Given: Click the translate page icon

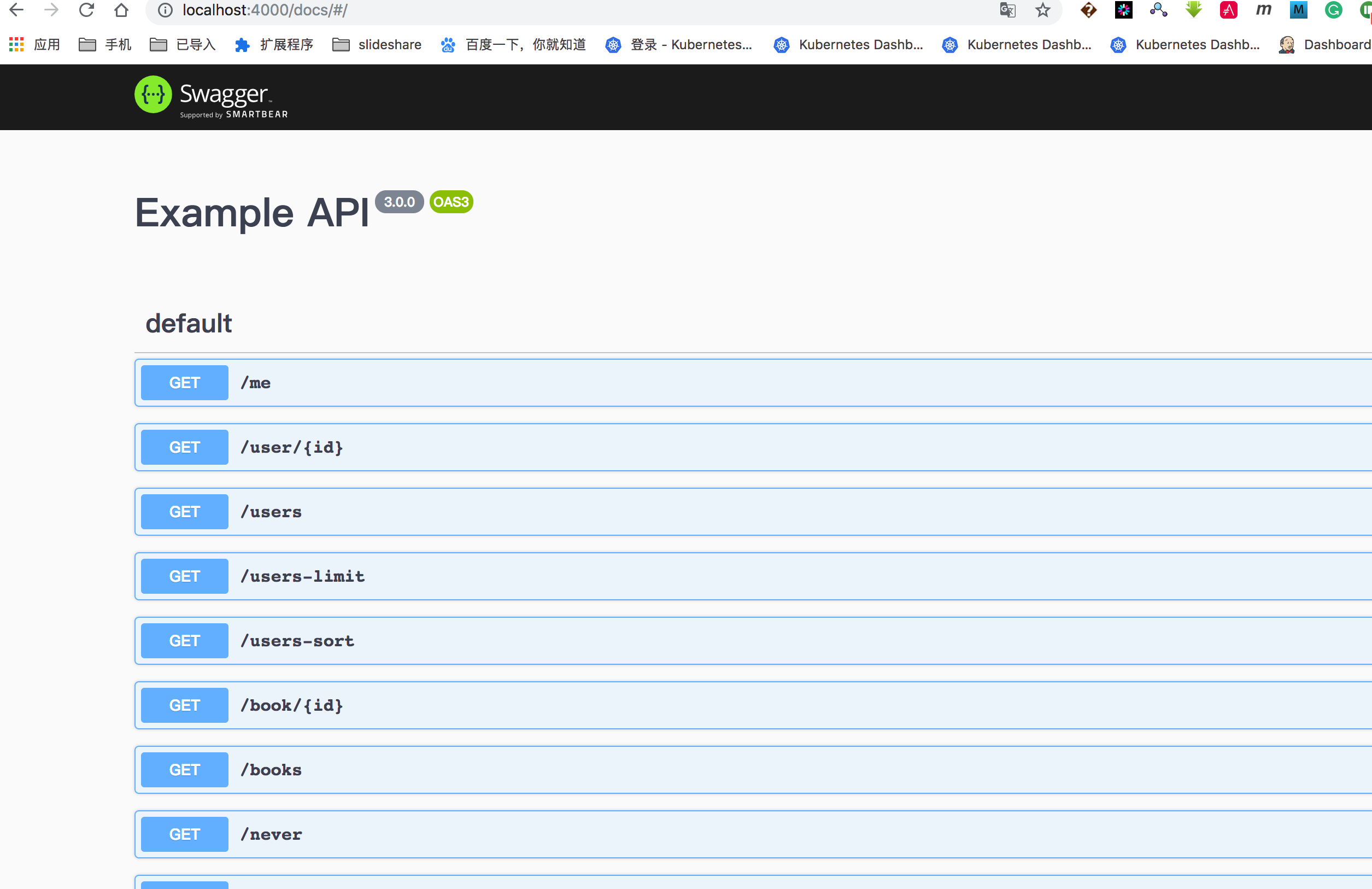Looking at the screenshot, I should tap(1007, 10).
